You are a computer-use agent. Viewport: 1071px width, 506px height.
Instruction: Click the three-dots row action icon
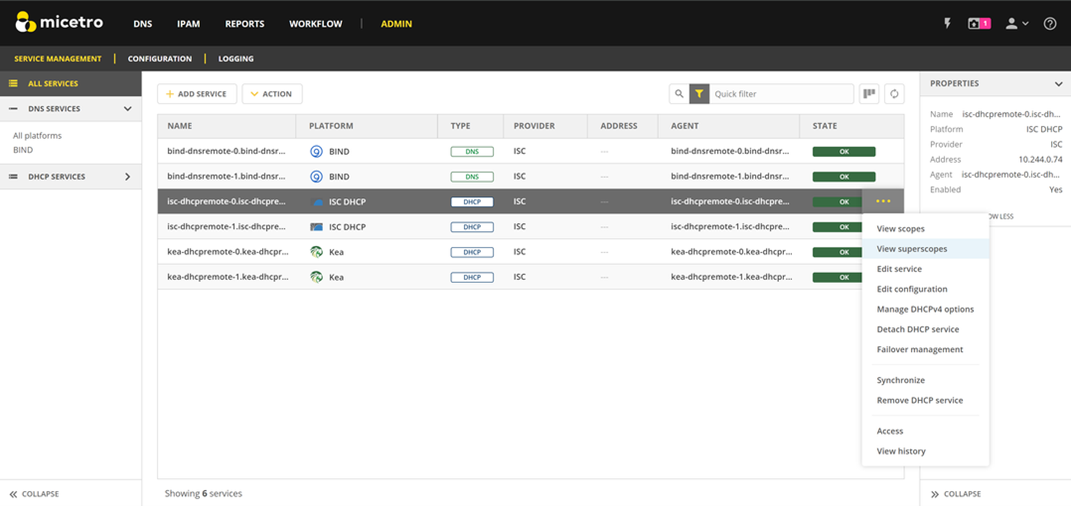pyautogui.click(x=883, y=201)
